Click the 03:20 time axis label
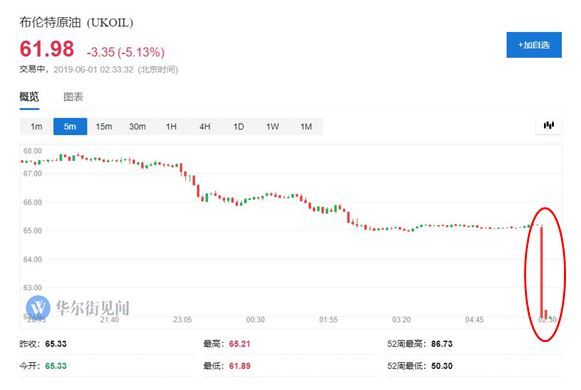 pos(401,319)
